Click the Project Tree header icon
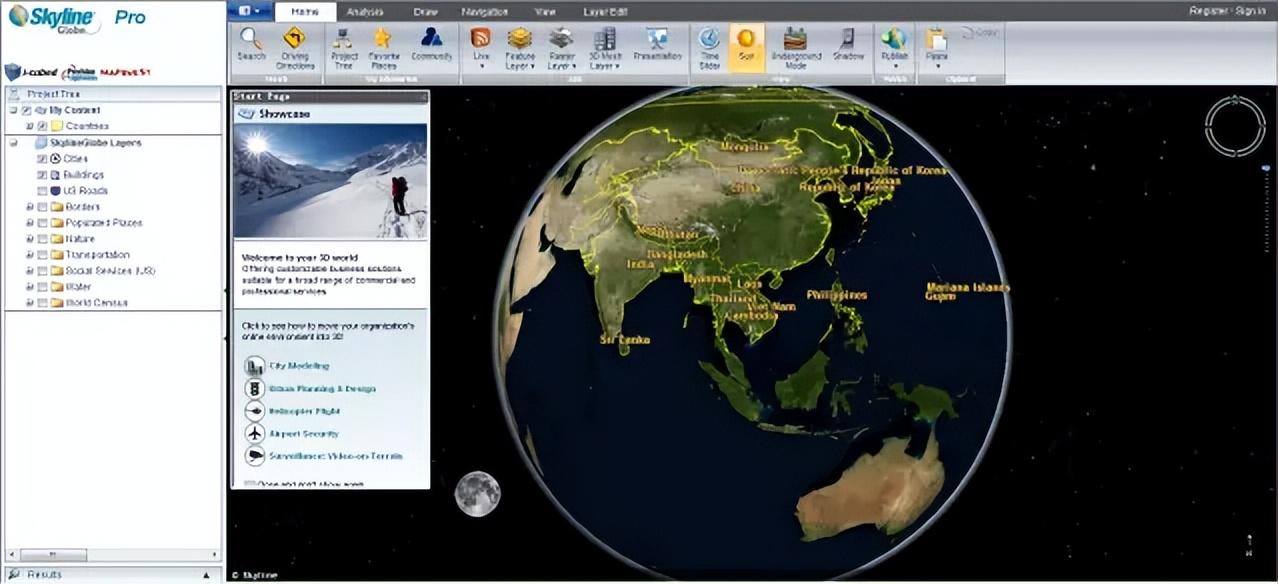The height and width of the screenshot is (584, 1278). tap(14, 93)
